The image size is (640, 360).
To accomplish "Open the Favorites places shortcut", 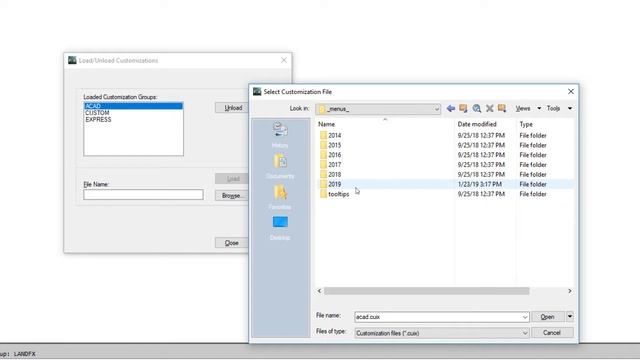I will click(x=280, y=197).
